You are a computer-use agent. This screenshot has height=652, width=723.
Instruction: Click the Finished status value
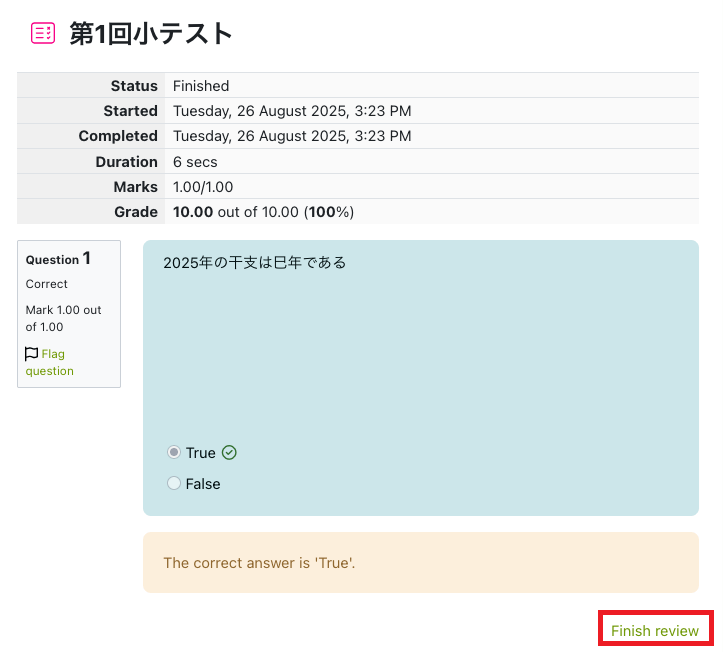coord(201,86)
